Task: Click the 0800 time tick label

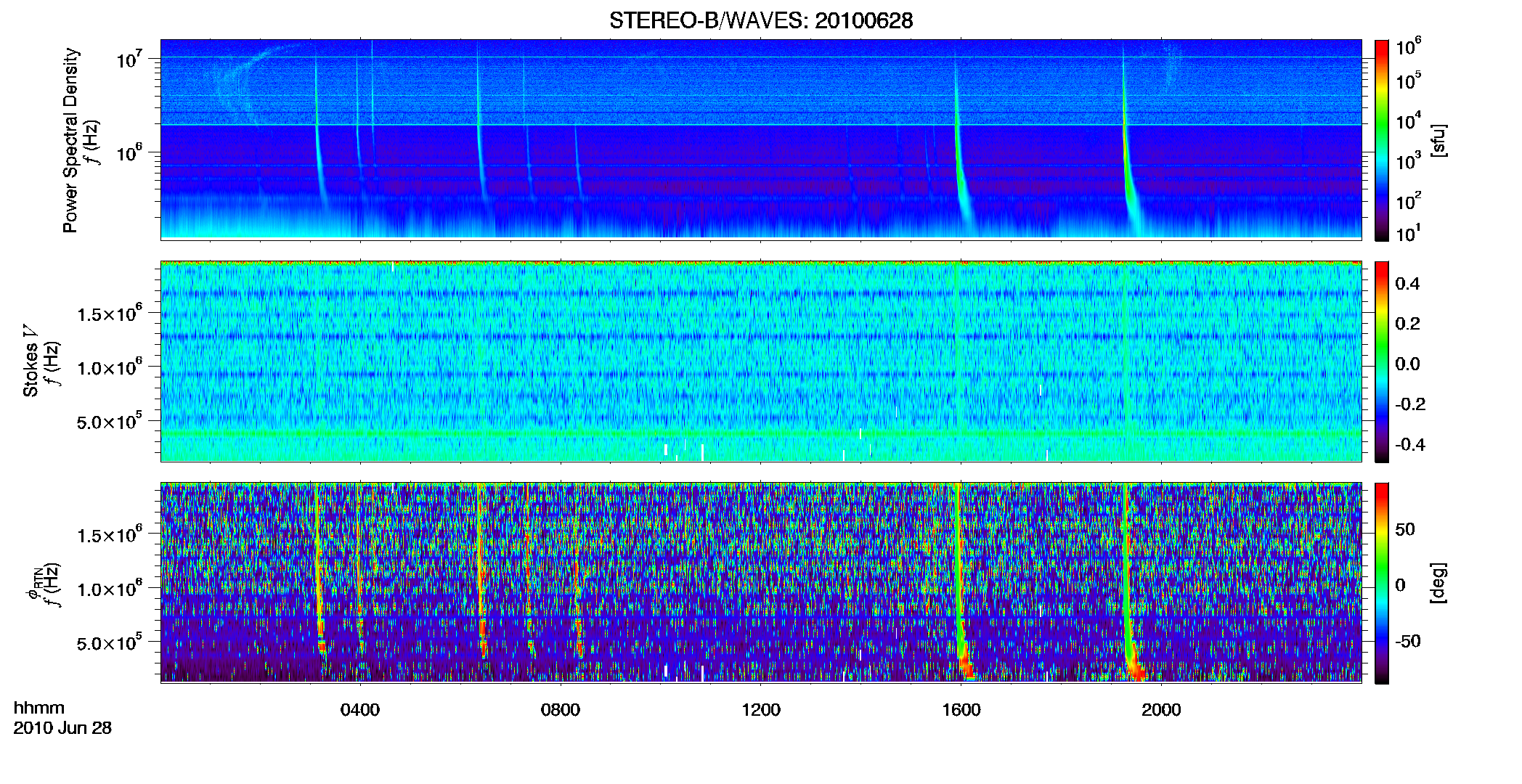Action: 561,710
